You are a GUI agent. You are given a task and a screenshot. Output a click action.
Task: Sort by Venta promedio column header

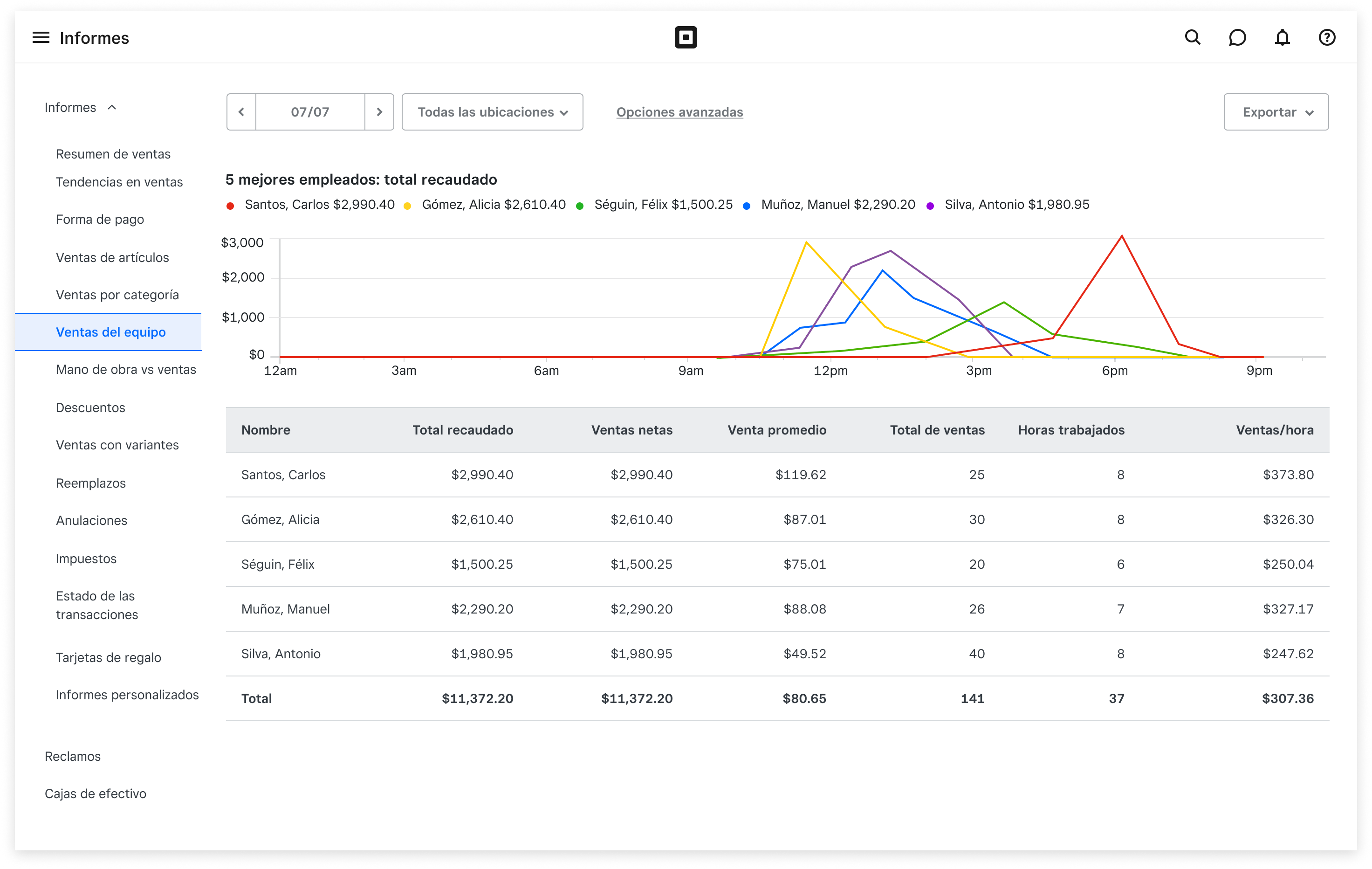(x=776, y=430)
